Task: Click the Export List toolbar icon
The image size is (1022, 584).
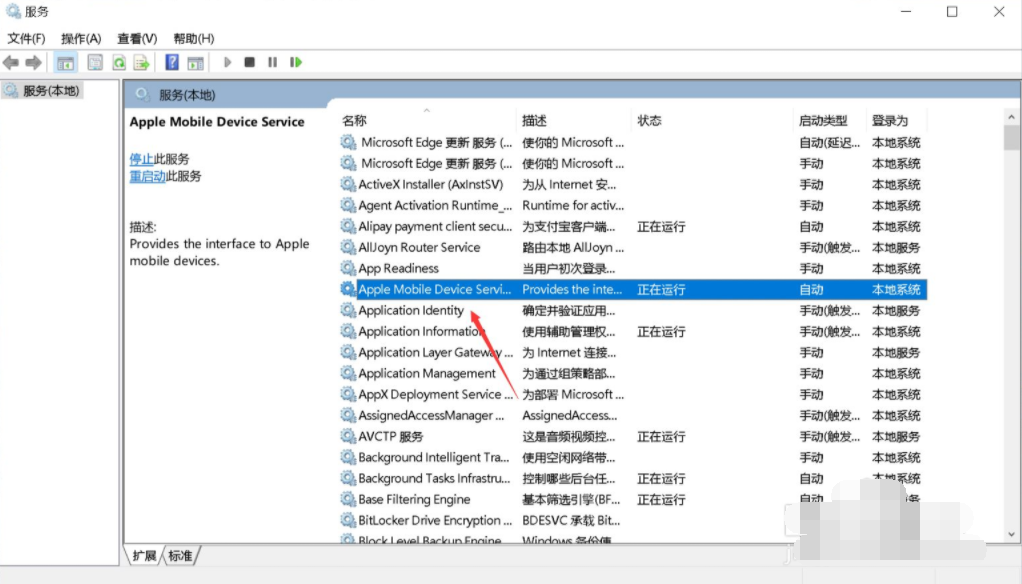Action: [x=142, y=63]
